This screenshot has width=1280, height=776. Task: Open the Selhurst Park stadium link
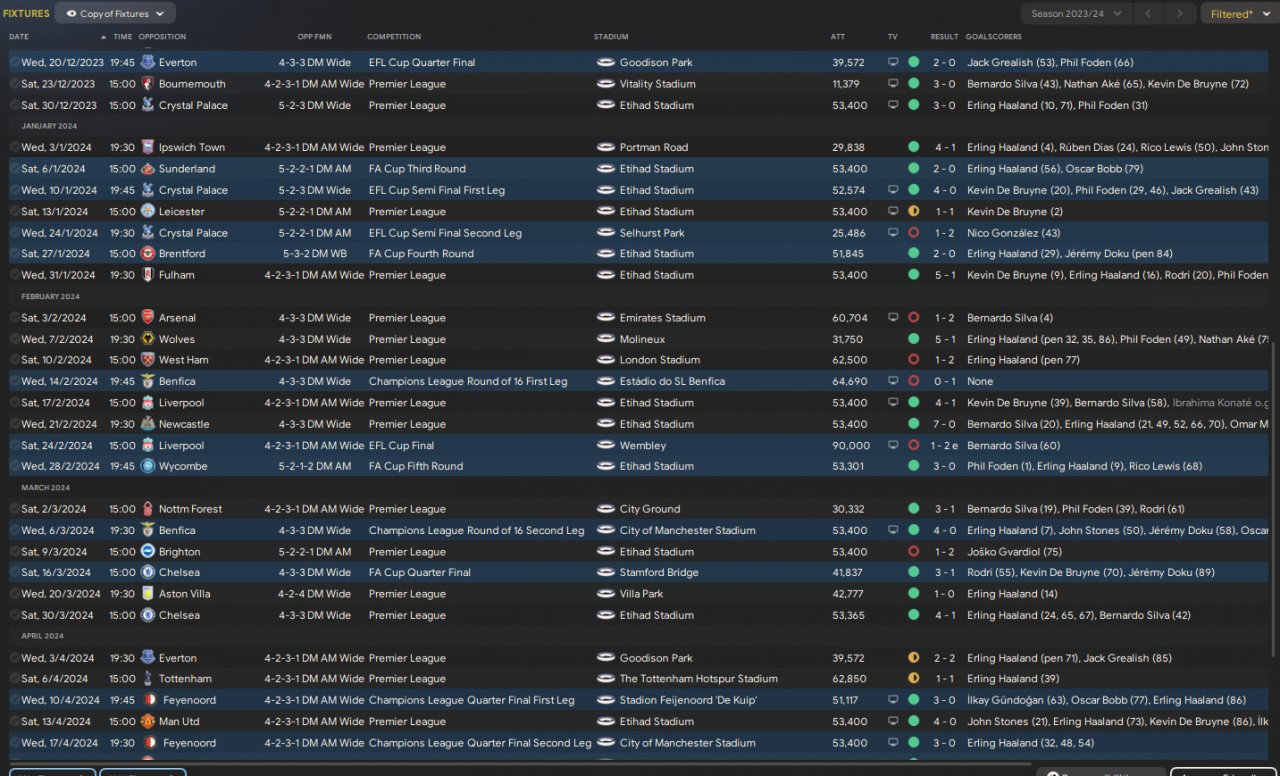click(x=652, y=233)
